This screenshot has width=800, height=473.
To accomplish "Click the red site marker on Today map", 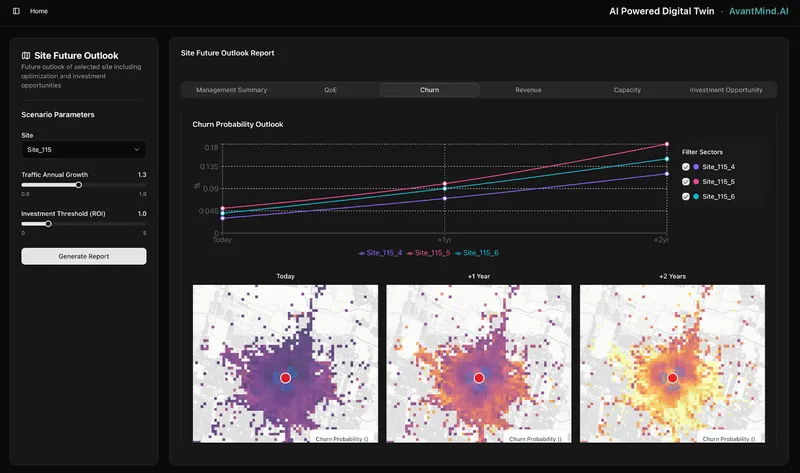I will pyautogui.click(x=285, y=378).
